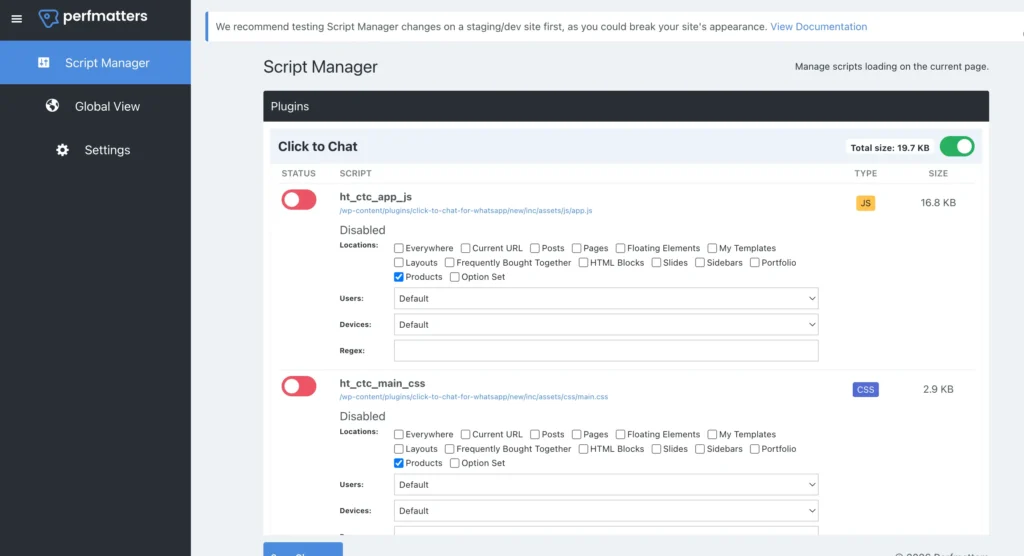This screenshot has width=1024, height=556.
Task: Check My Templates for ht_ctc_app_js
Action: (712, 248)
